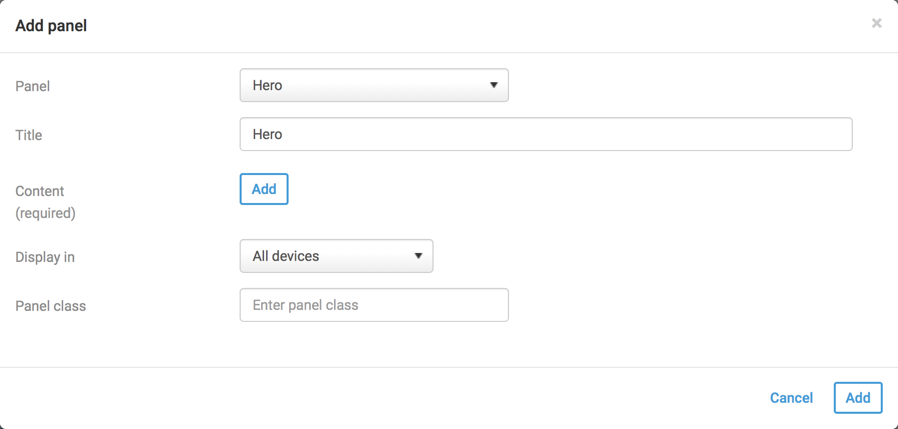Click the Display in label

(x=45, y=257)
